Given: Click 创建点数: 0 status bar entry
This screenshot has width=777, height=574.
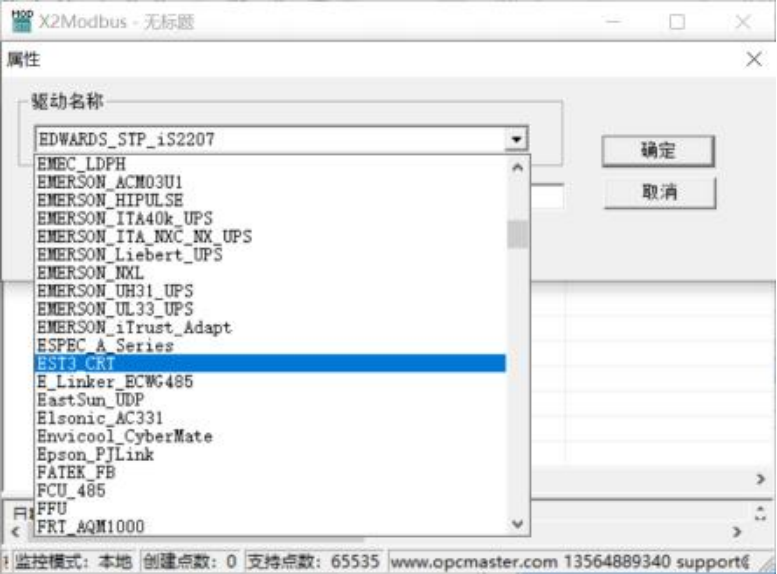Looking at the screenshot, I should click(x=190, y=562).
